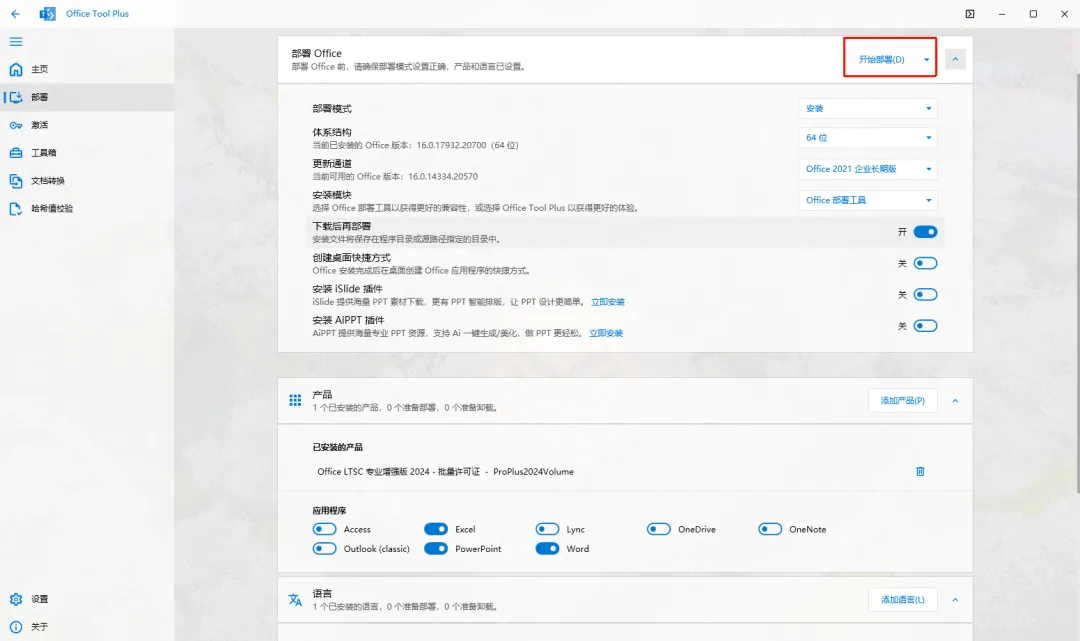The height and width of the screenshot is (641, 1080).
Task: Open the 体系结构 dropdown showing 64 位
Action: point(868,138)
